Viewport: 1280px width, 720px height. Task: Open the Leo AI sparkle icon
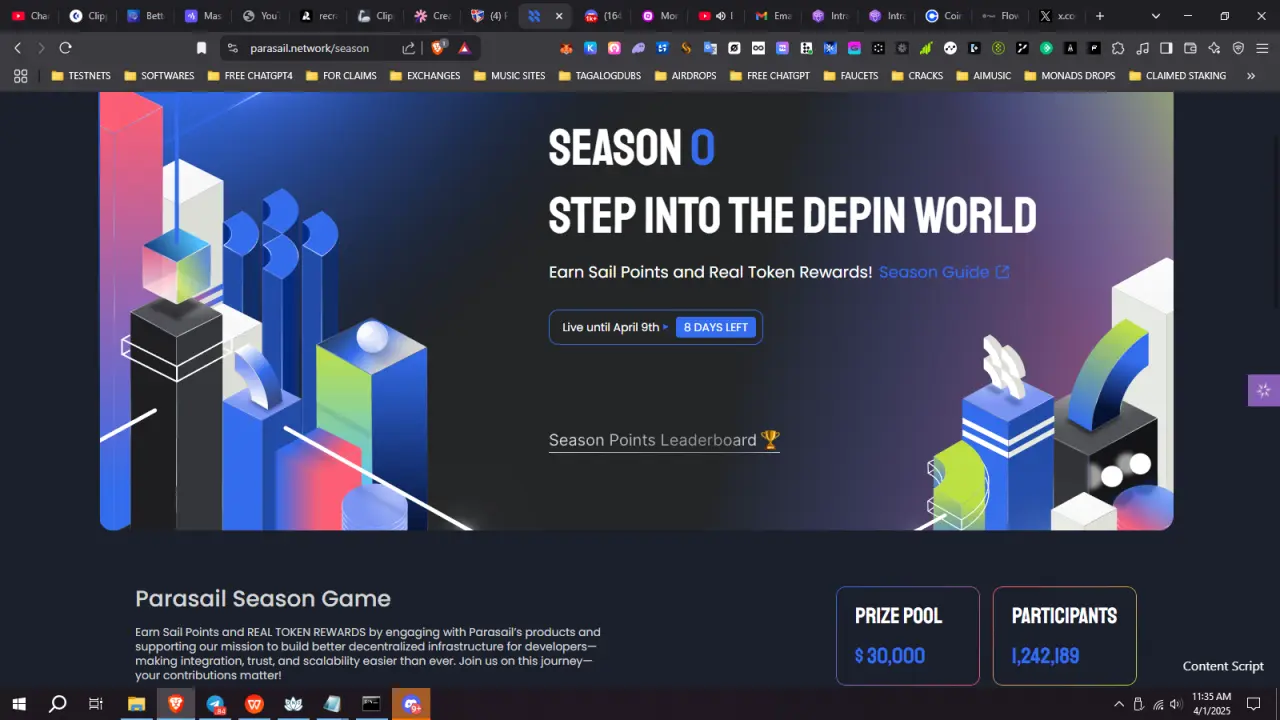(1214, 48)
